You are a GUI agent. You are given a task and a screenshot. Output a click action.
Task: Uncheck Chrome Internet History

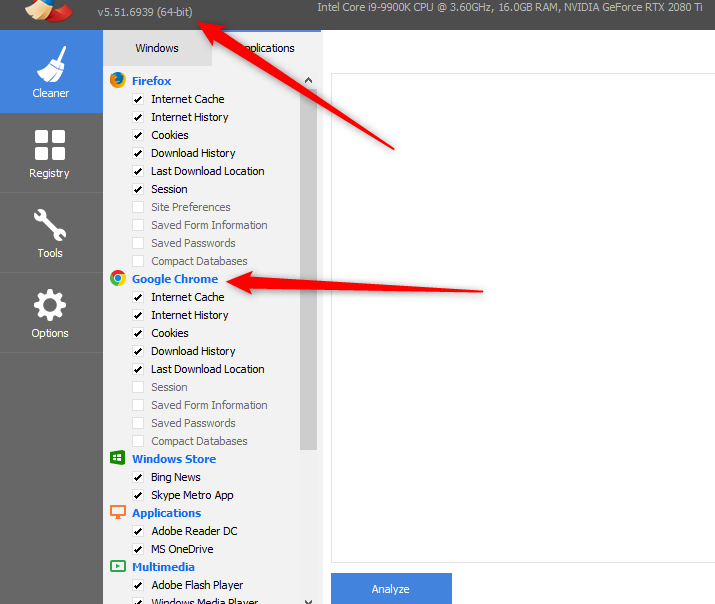pyautogui.click(x=138, y=315)
